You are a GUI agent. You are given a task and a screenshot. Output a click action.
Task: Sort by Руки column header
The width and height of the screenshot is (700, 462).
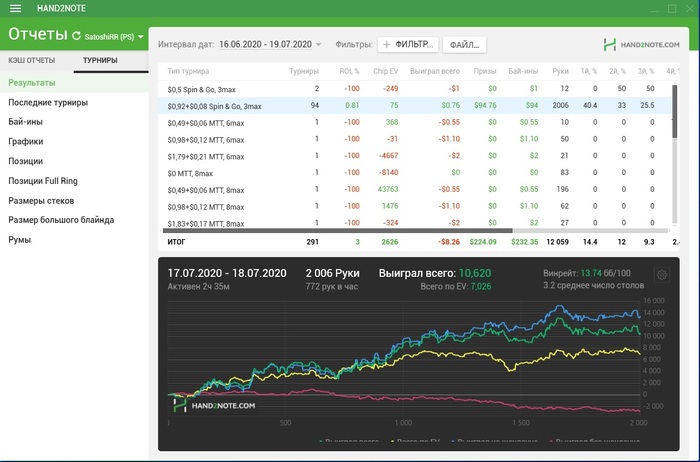click(560, 71)
